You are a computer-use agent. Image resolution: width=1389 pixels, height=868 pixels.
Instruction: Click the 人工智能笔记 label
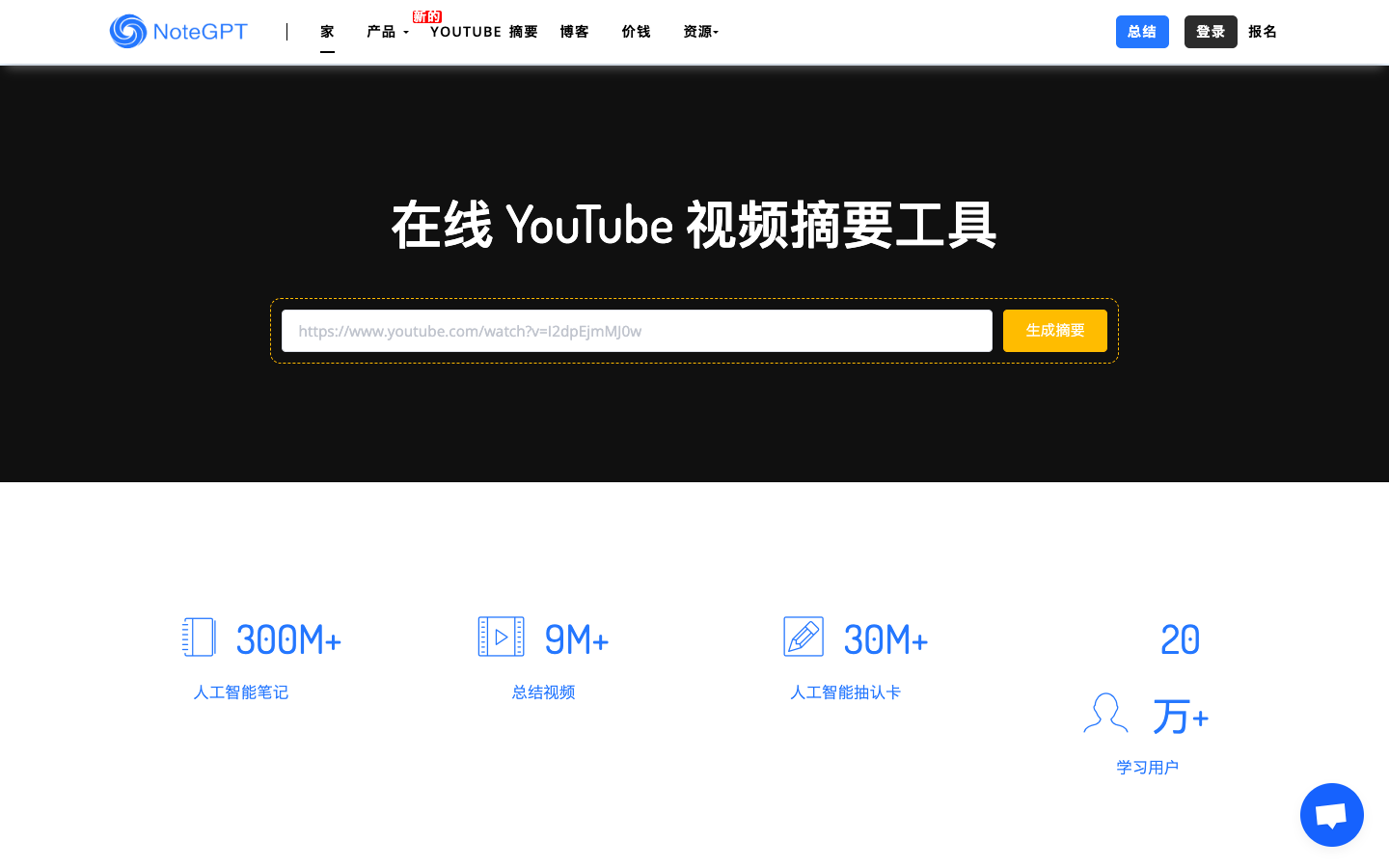[x=241, y=692]
